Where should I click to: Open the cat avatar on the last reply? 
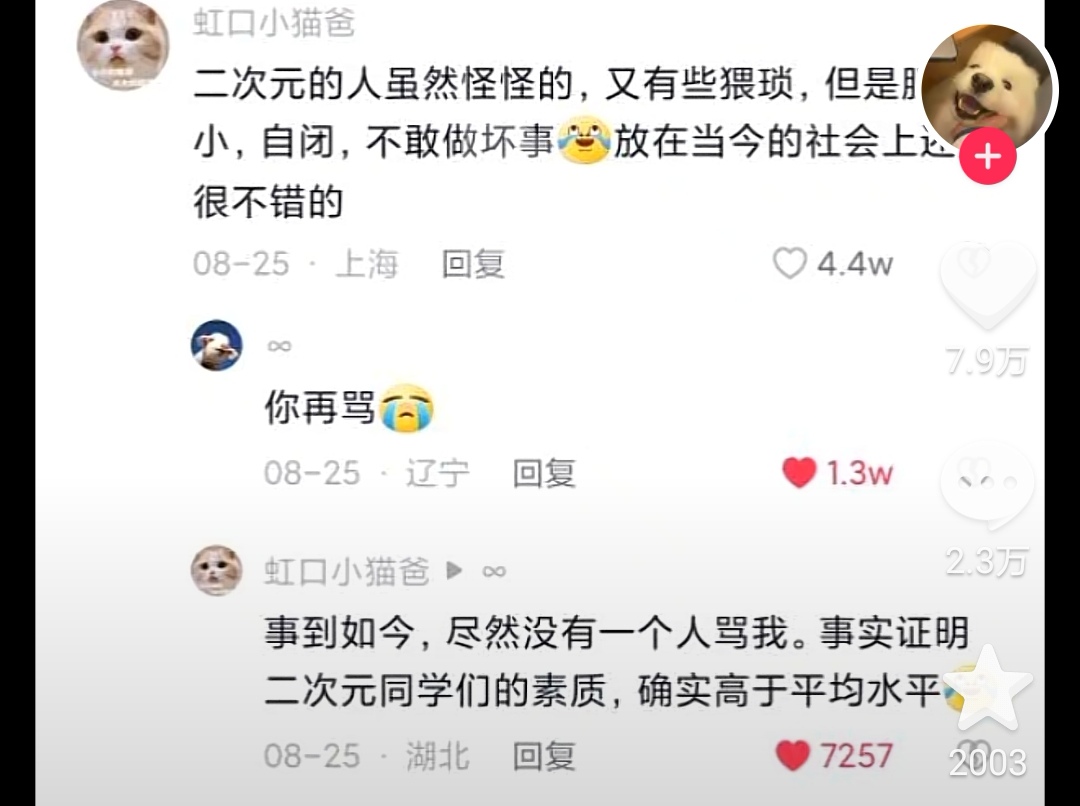coord(217,570)
